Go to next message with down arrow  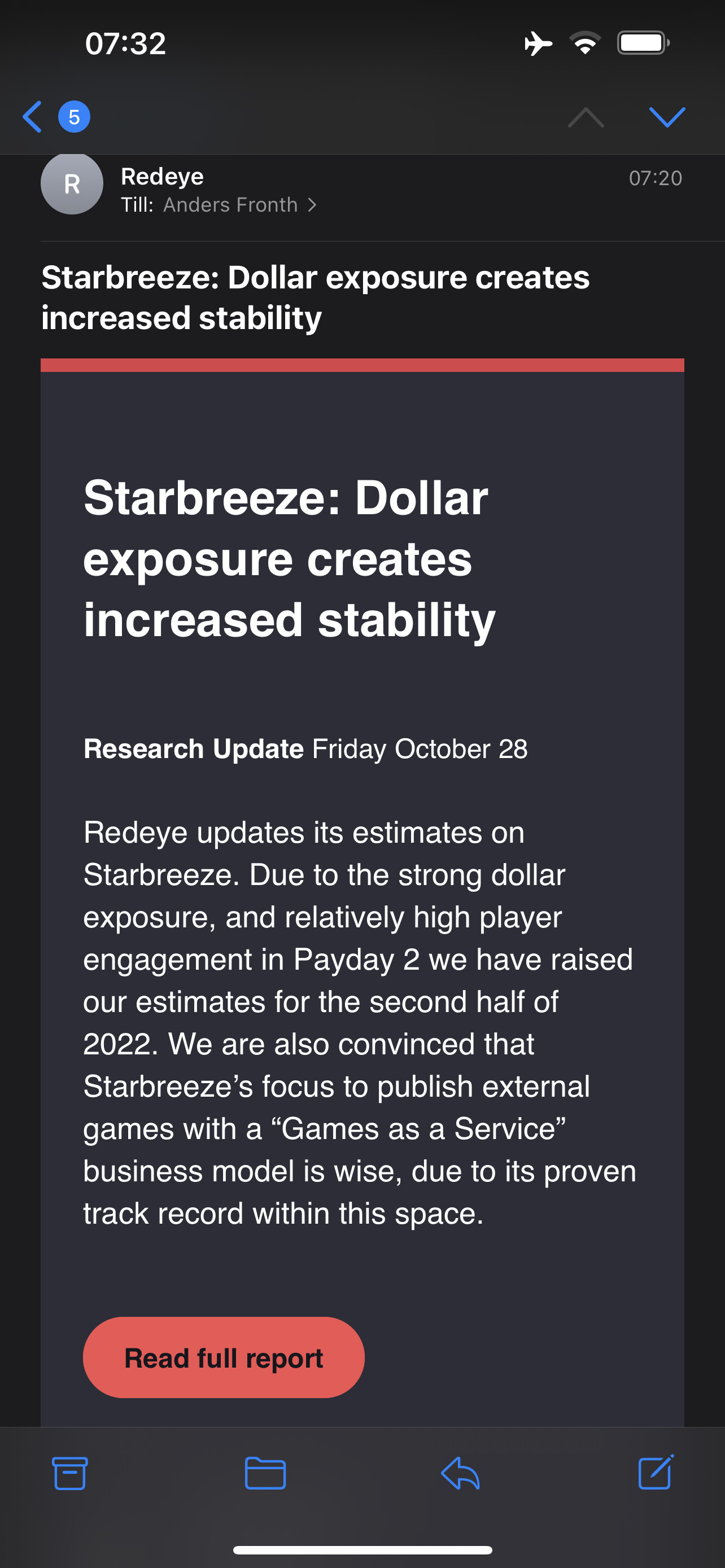coord(667,117)
